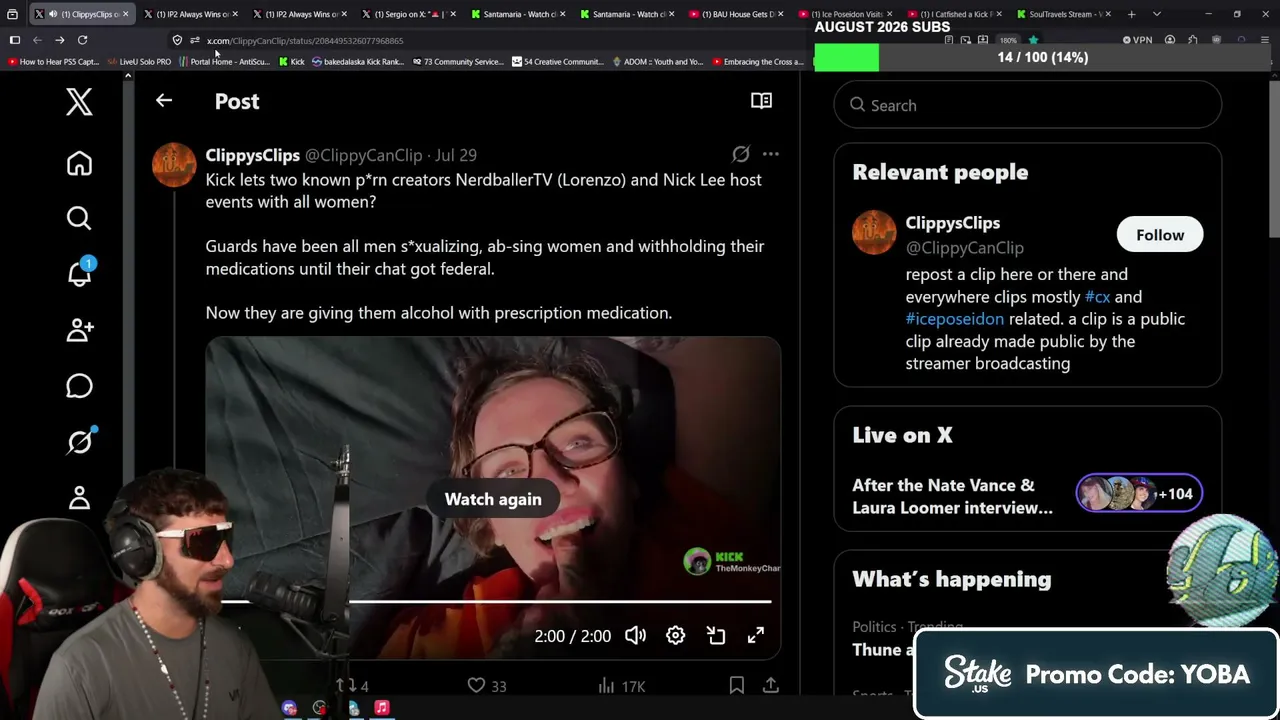The image size is (1280, 720).
Task: Open ClippysClips avatar on the post
Action: [x=174, y=164]
